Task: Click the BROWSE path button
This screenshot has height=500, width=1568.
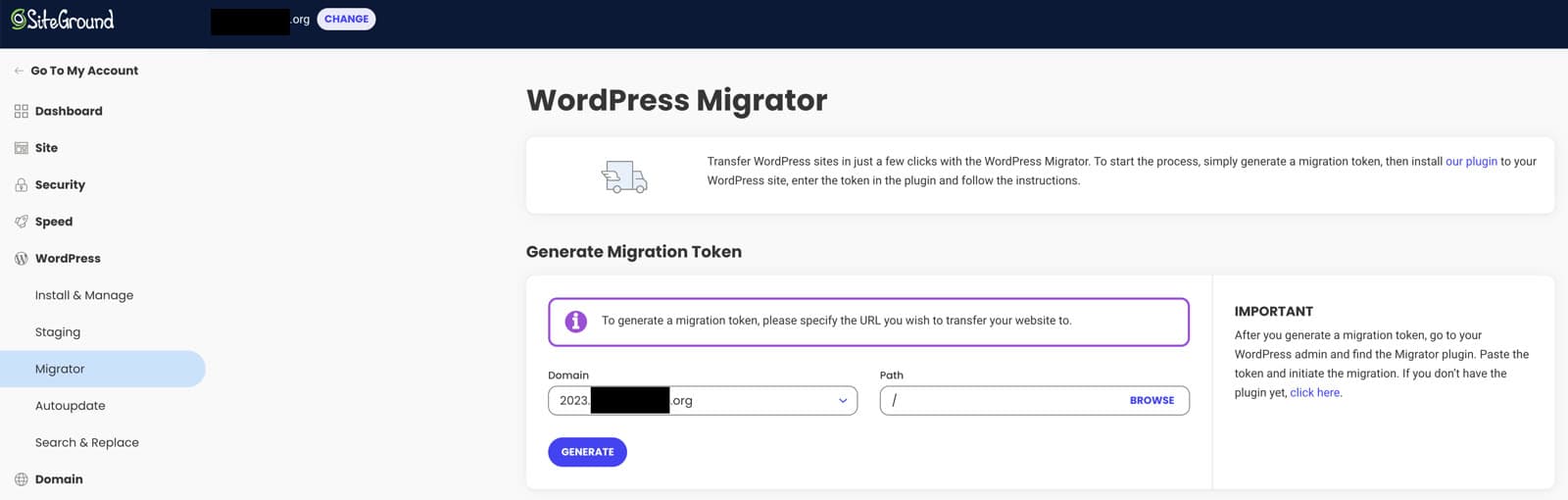Action: click(x=1151, y=401)
